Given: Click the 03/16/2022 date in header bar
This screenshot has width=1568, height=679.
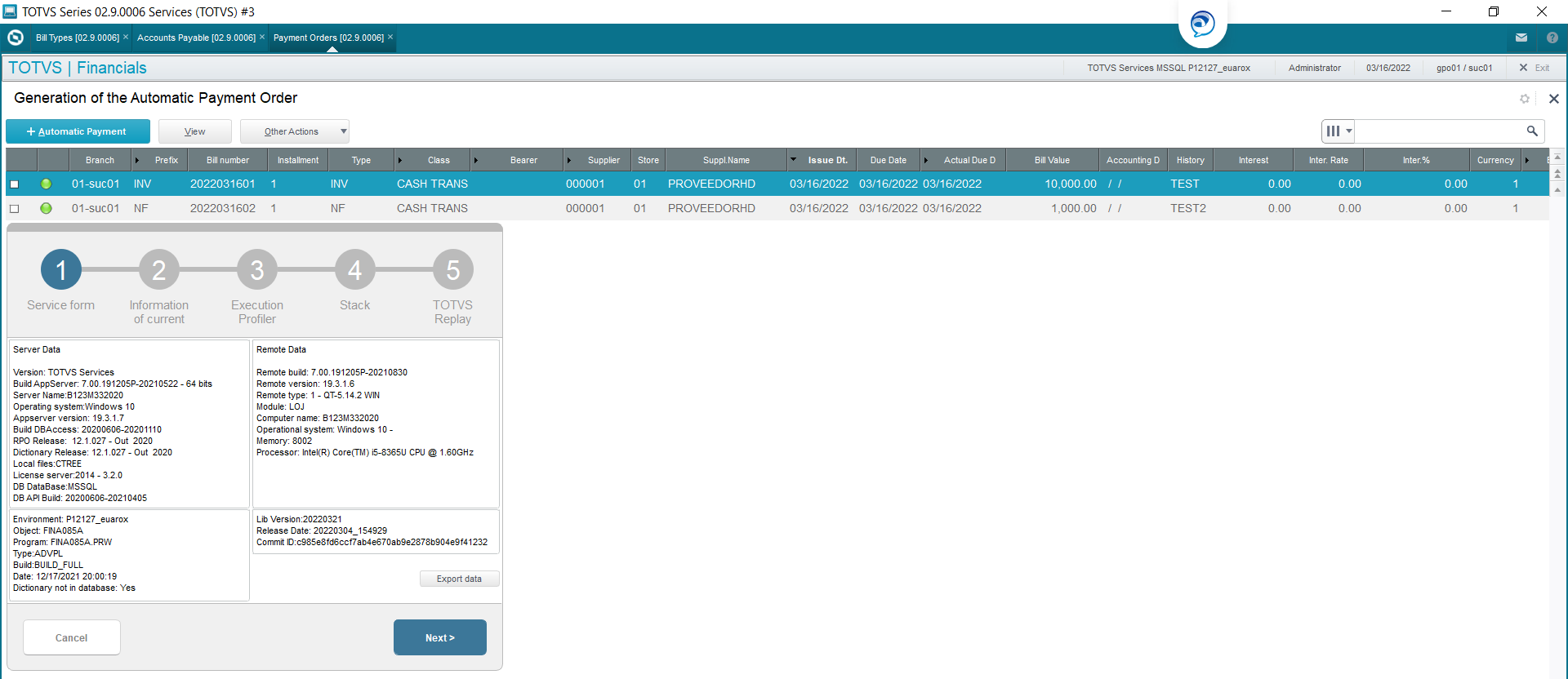Looking at the screenshot, I should (1388, 68).
